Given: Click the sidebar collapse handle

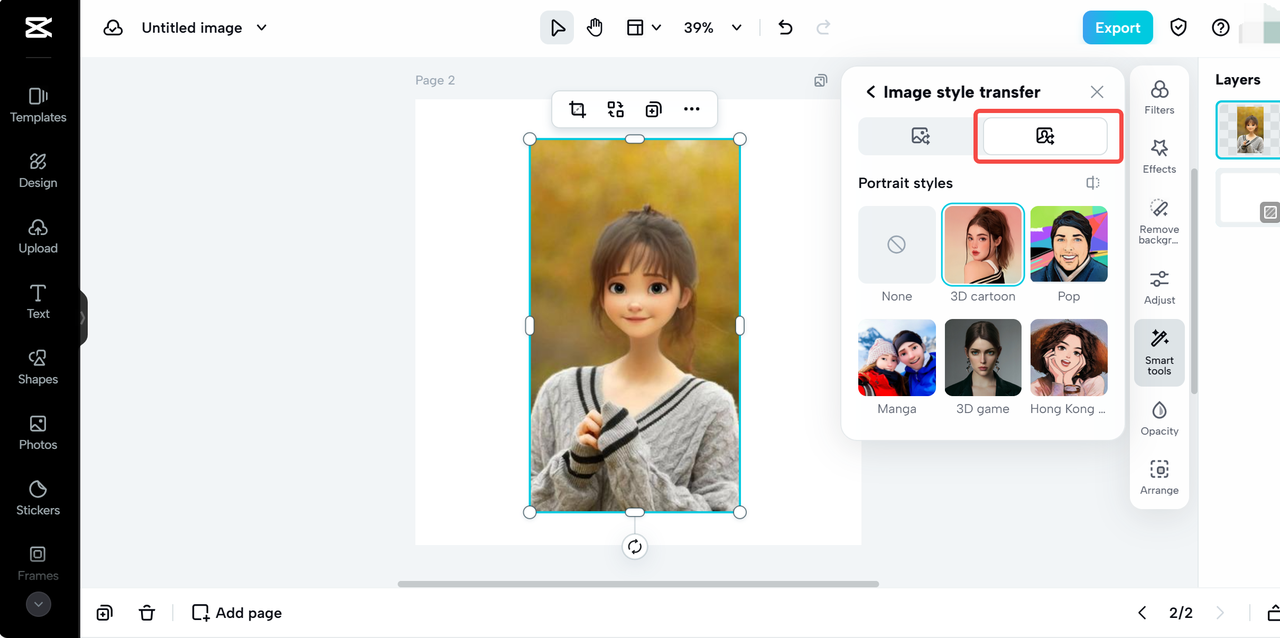Looking at the screenshot, I should point(83,318).
